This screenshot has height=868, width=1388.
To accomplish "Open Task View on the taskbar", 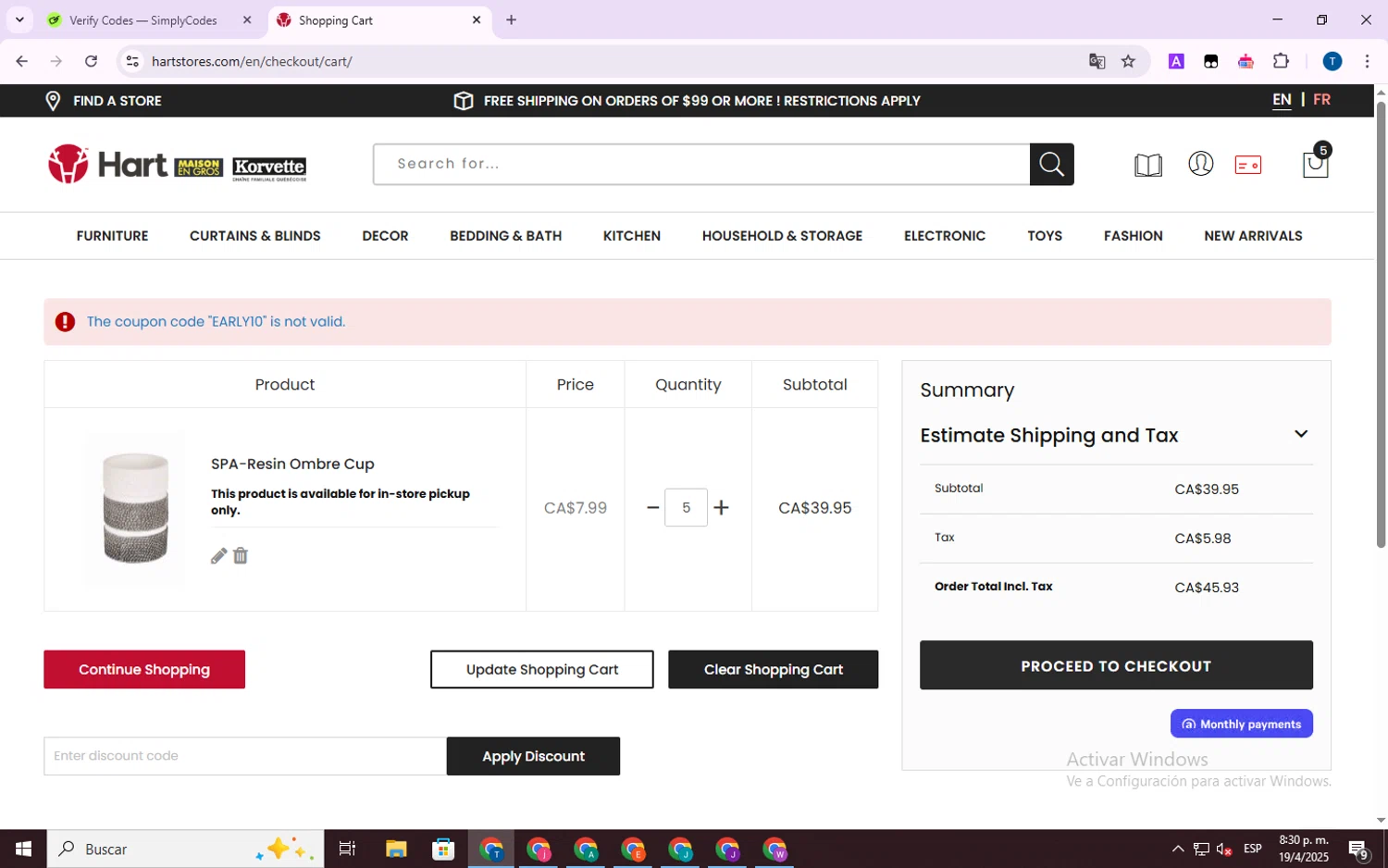I will click(x=348, y=849).
